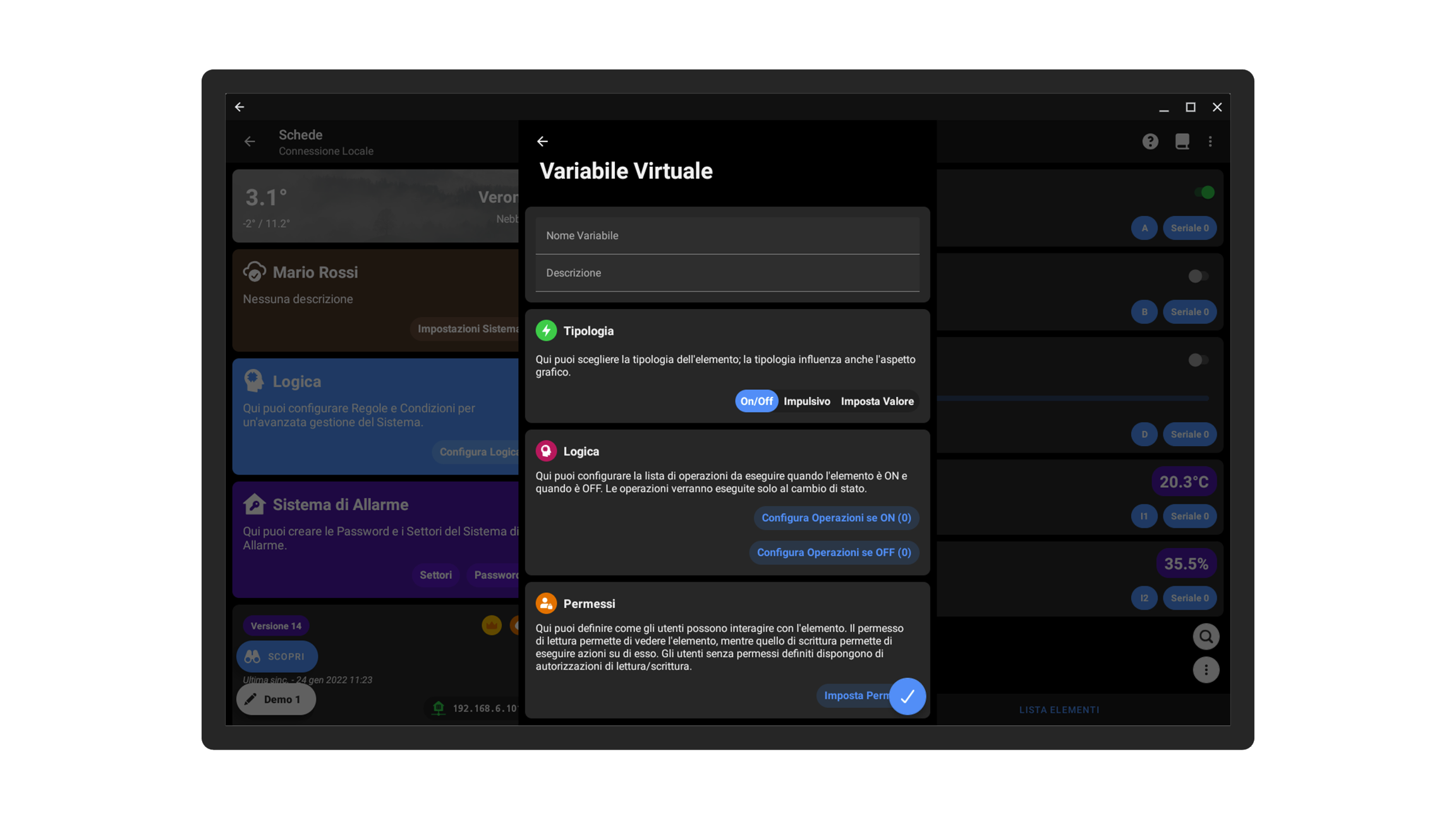The width and height of the screenshot is (1456, 819).
Task: Click the binoculars SCOPRI button
Action: coord(277,656)
